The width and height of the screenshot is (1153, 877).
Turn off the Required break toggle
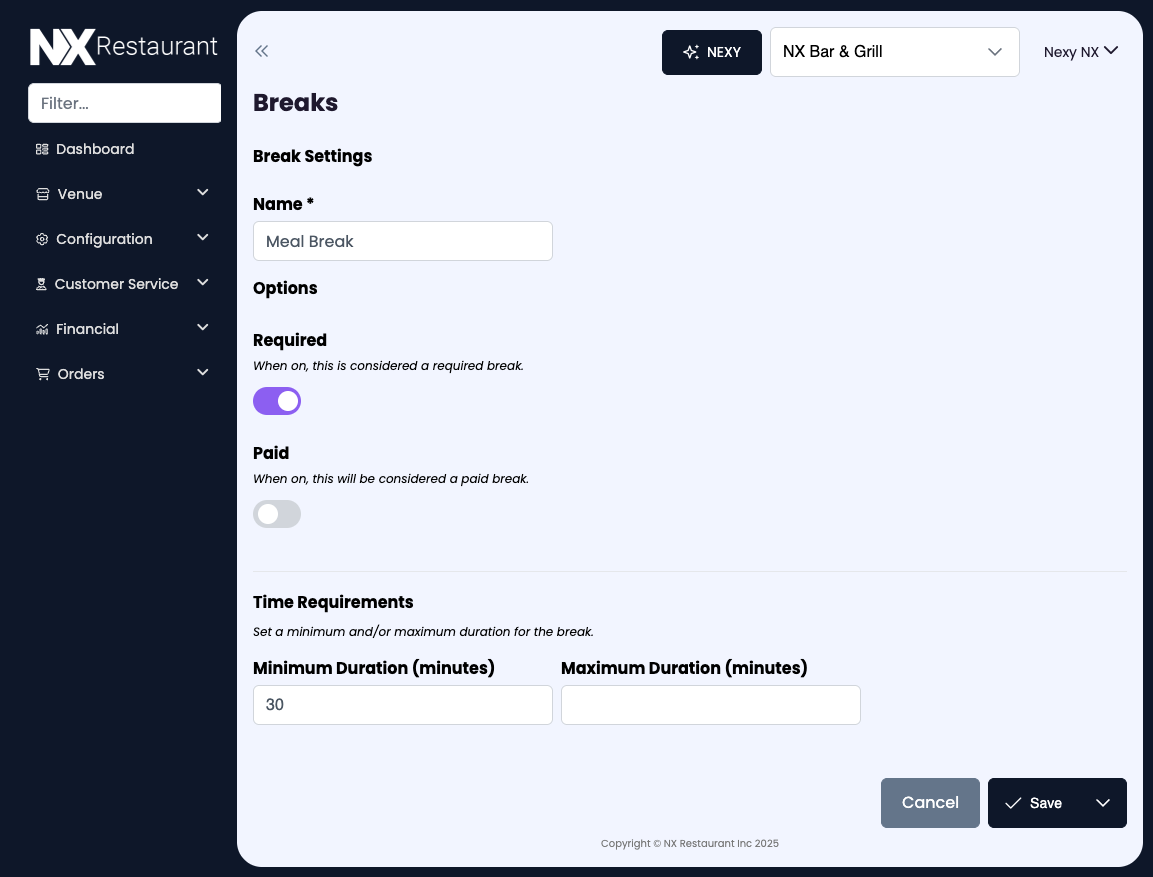277,401
